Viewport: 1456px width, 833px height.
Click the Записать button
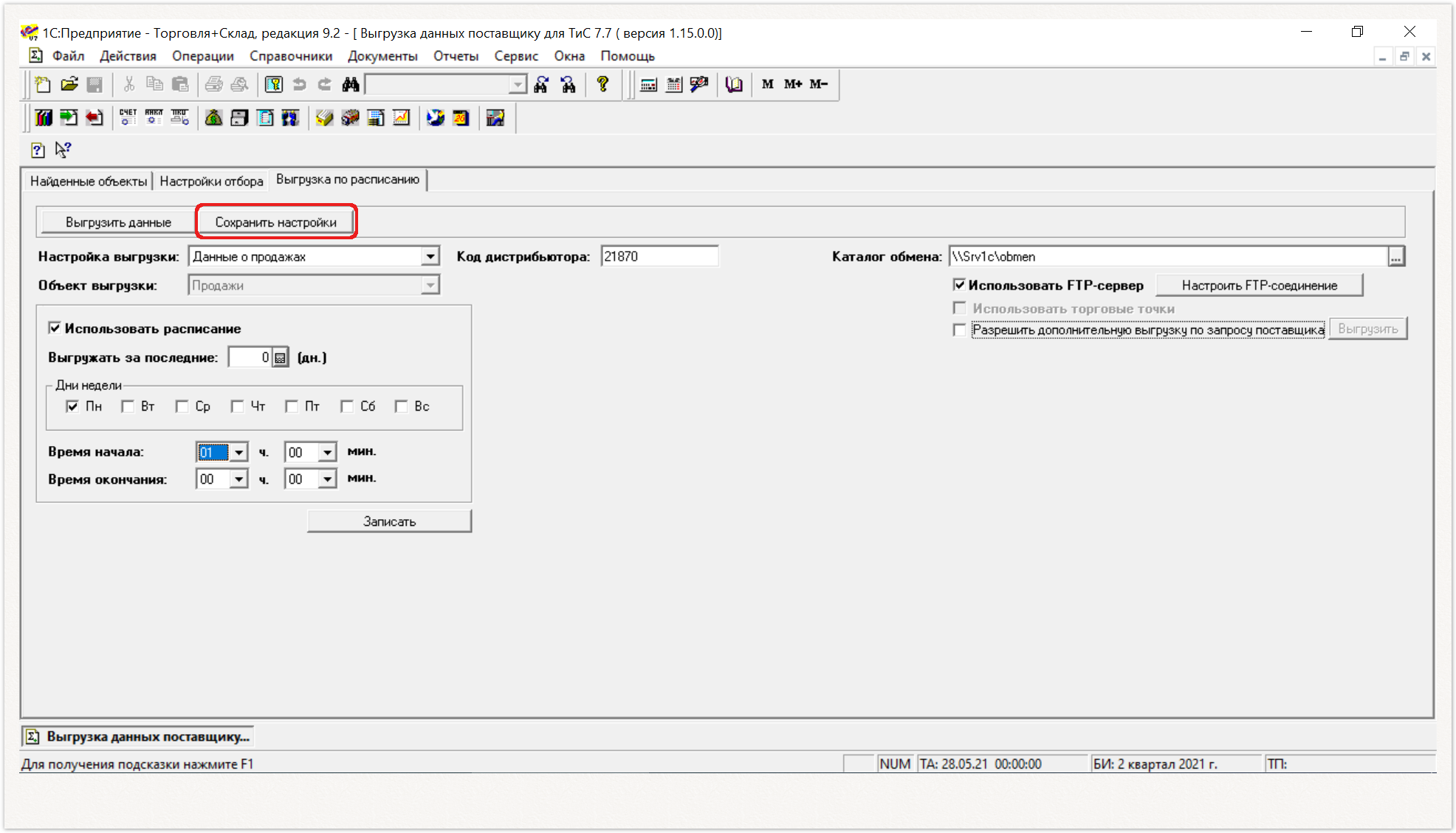[389, 521]
